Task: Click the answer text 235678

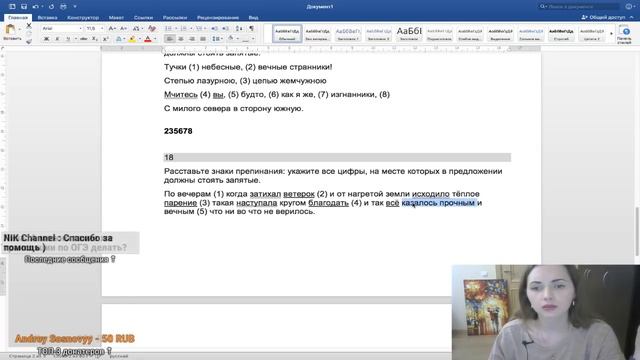Action: [178, 131]
